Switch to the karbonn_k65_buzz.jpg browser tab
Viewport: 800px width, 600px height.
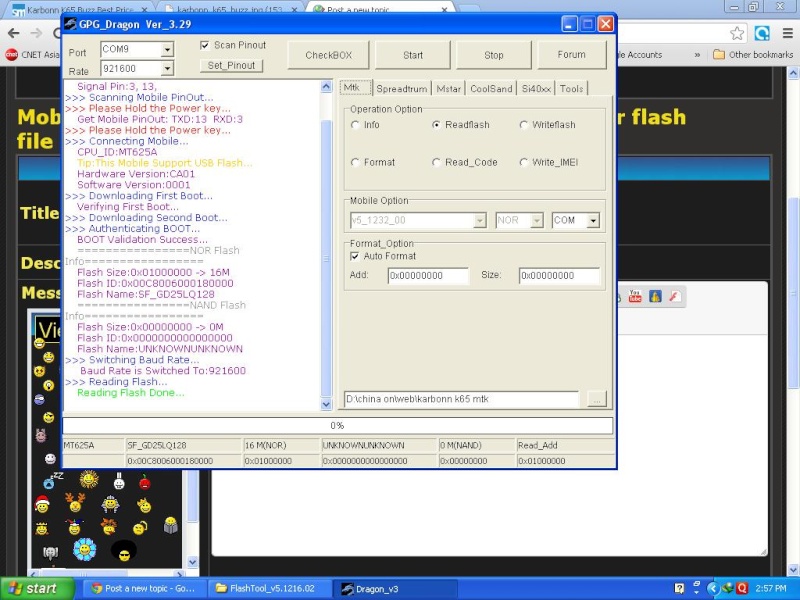tap(229, 9)
